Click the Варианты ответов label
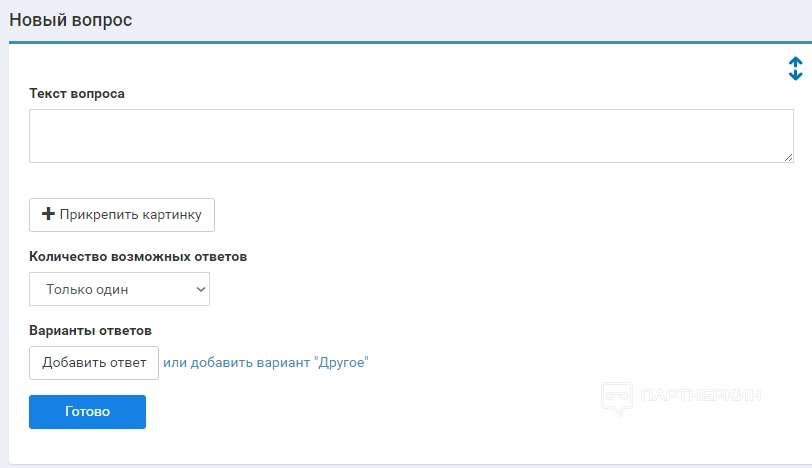 coord(90,330)
